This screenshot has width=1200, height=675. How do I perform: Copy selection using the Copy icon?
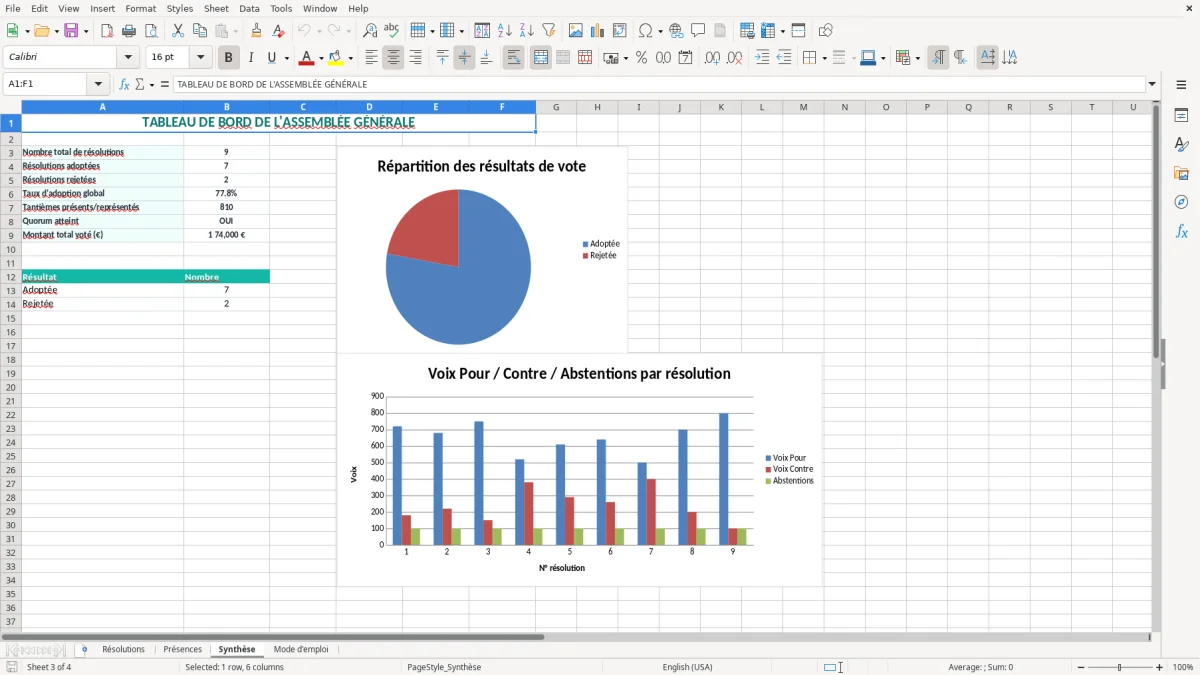pos(200,31)
